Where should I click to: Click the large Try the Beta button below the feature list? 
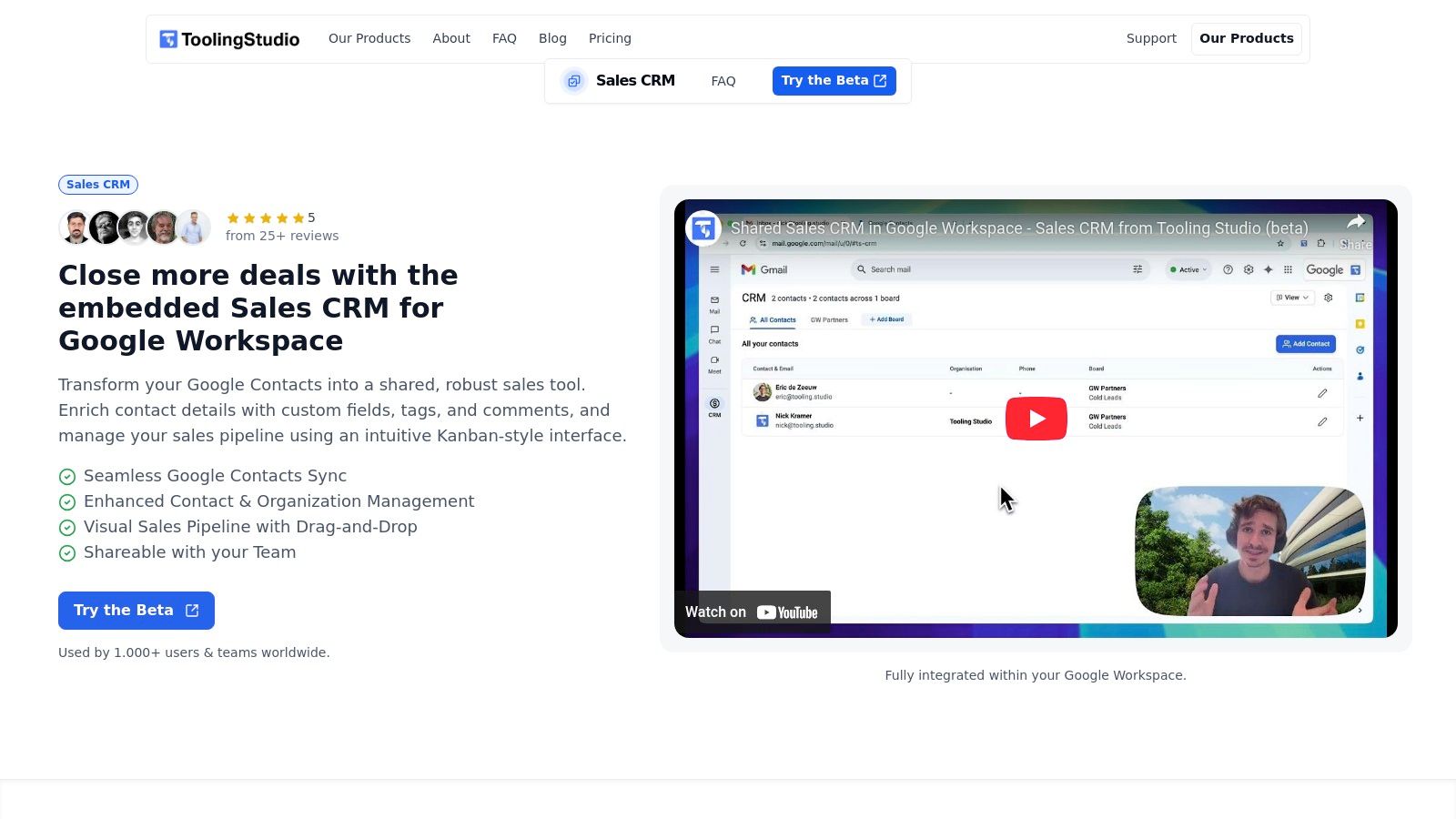pos(136,611)
